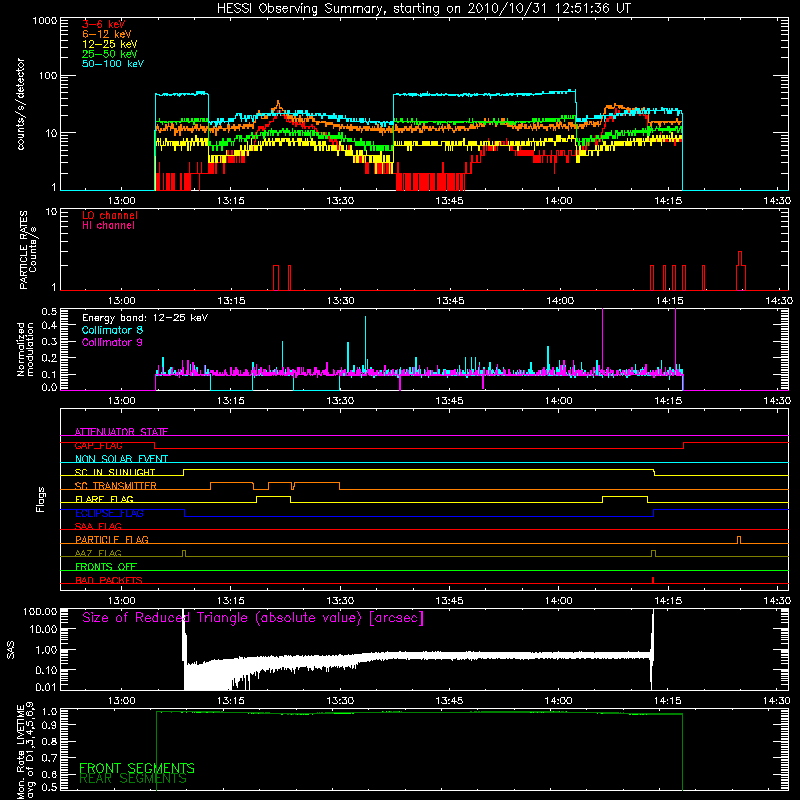Select the Collimator 8 legend label
The width and height of the screenshot is (800, 800).
tap(112, 330)
